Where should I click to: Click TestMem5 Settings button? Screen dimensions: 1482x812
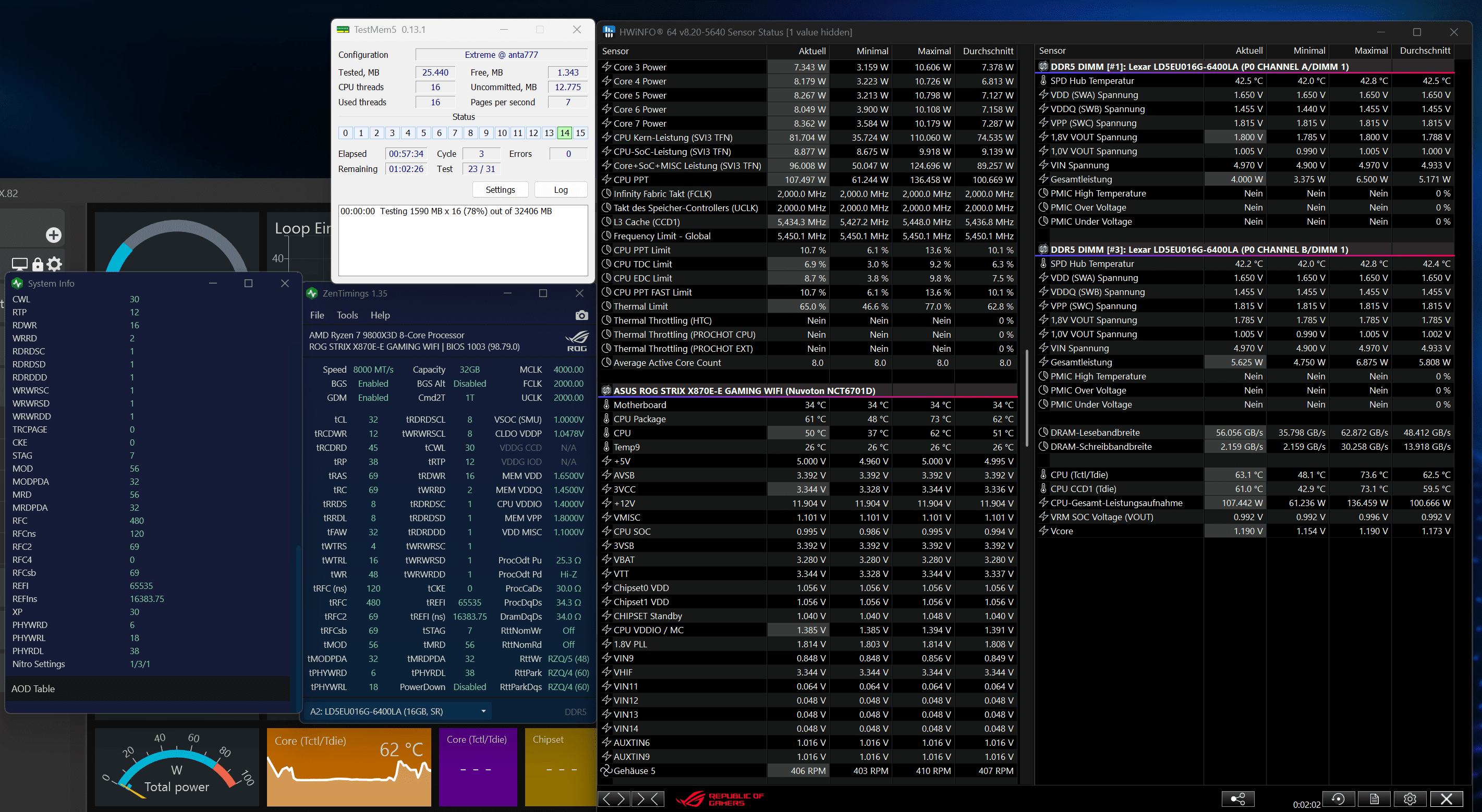pyautogui.click(x=500, y=190)
